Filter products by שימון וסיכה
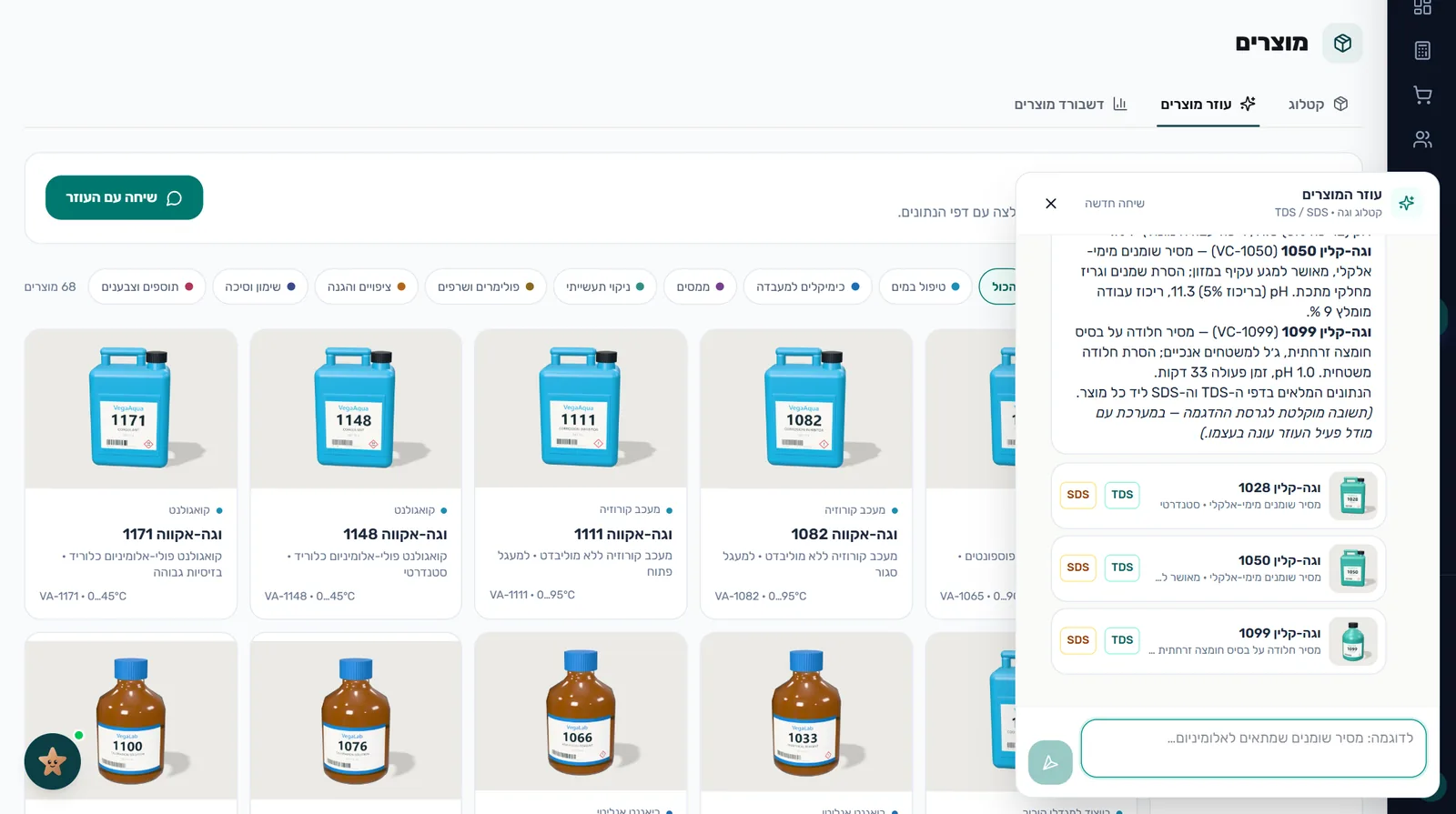 point(259,286)
